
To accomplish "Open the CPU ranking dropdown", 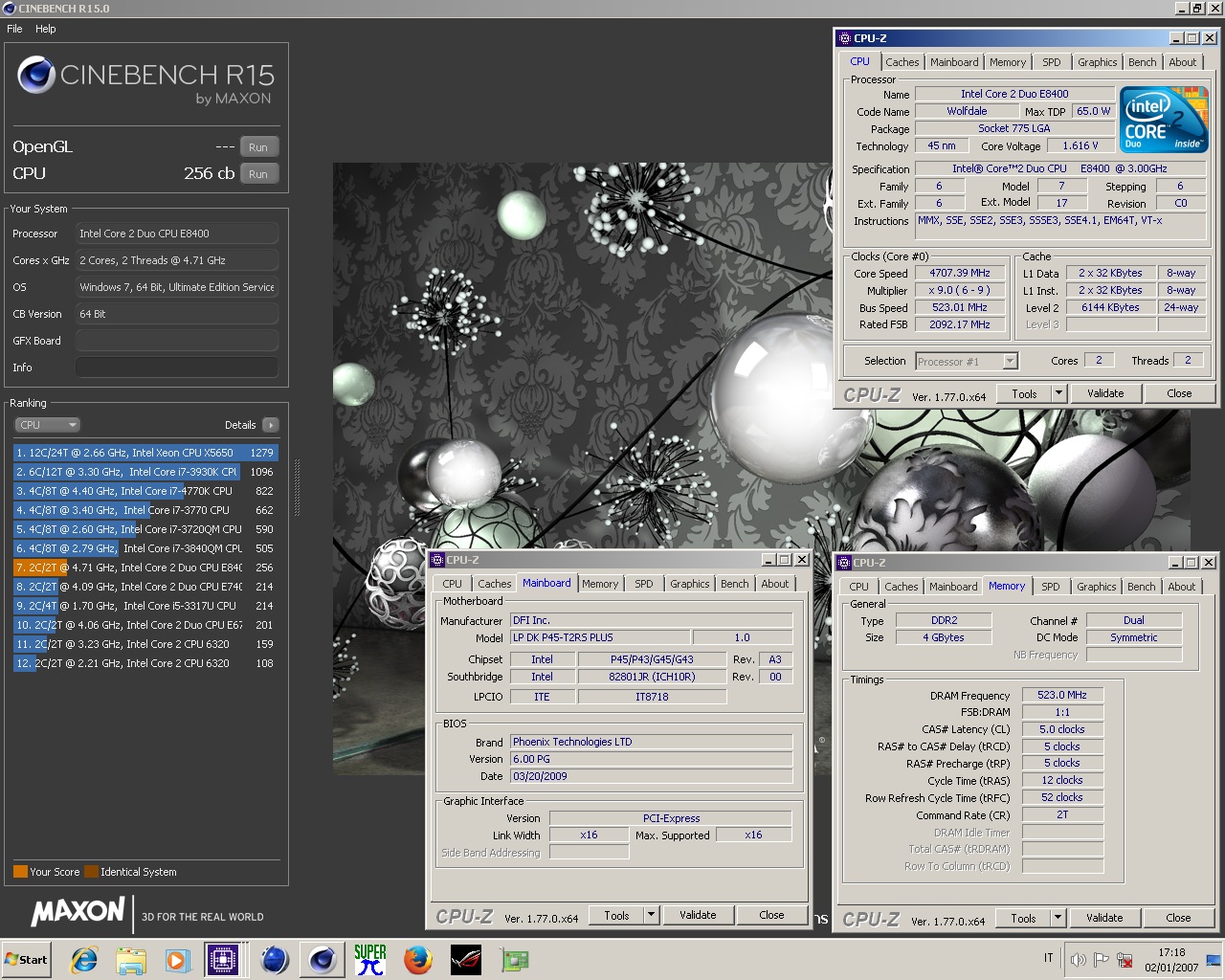I will 47,425.
